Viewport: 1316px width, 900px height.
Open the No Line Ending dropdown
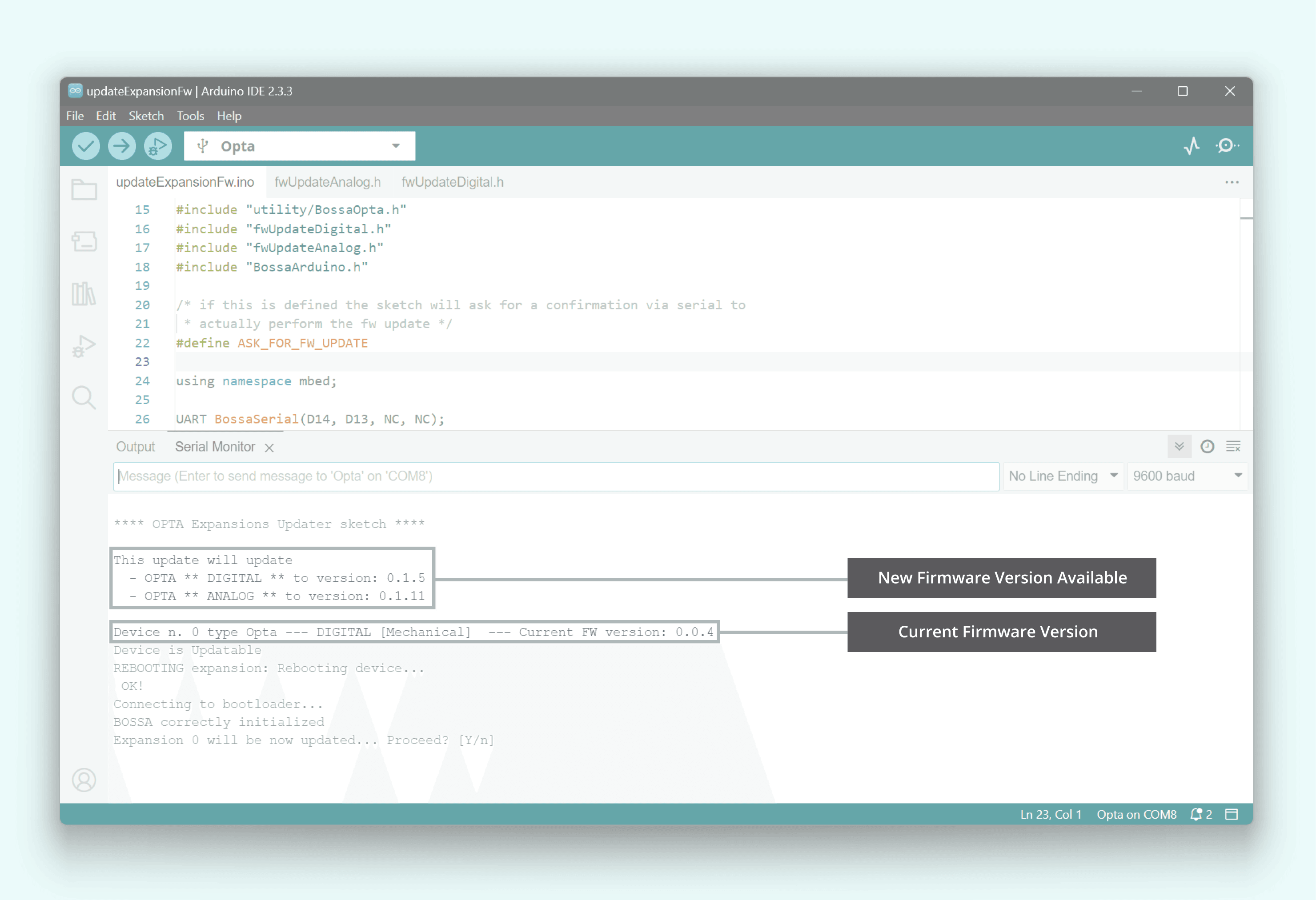point(1063,476)
